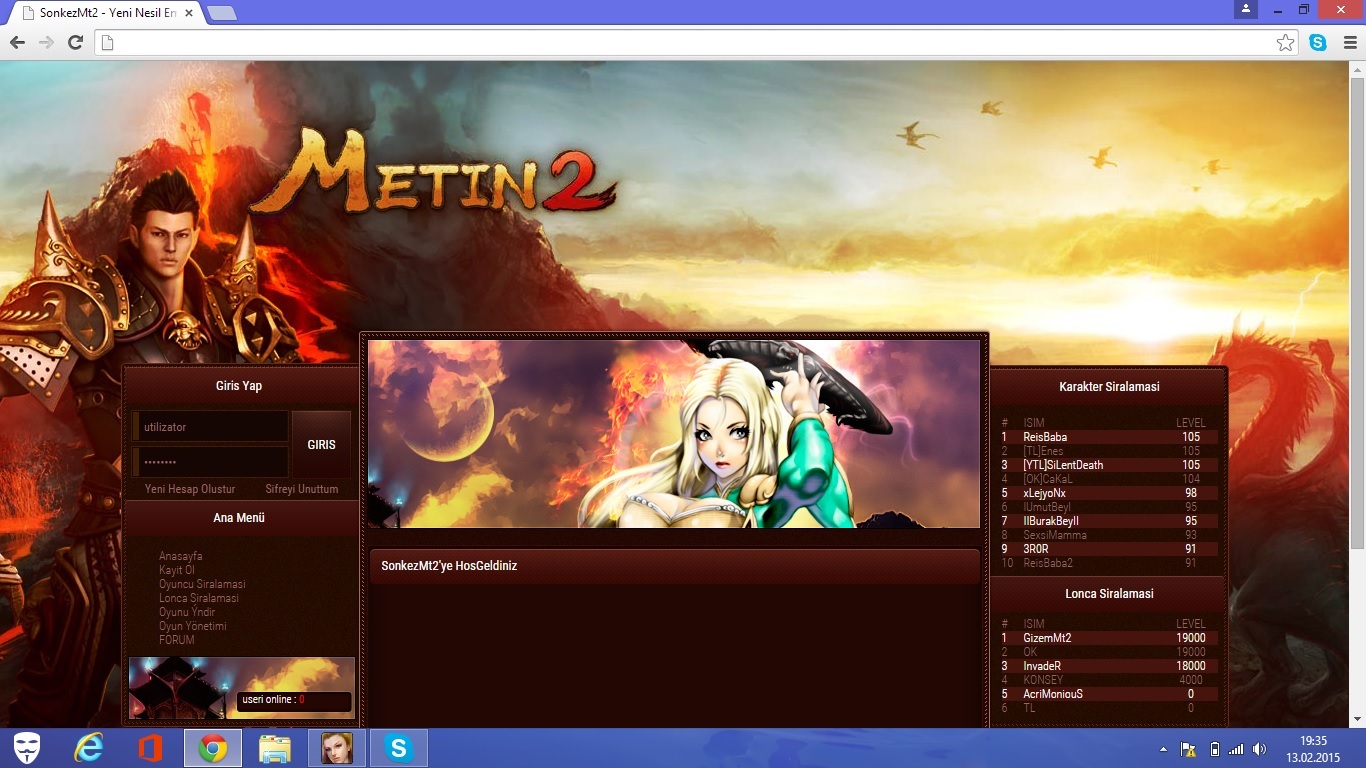Image resolution: width=1366 pixels, height=768 pixels.
Task: Open Lonca Siralamasi menu item
Action: pos(199,598)
